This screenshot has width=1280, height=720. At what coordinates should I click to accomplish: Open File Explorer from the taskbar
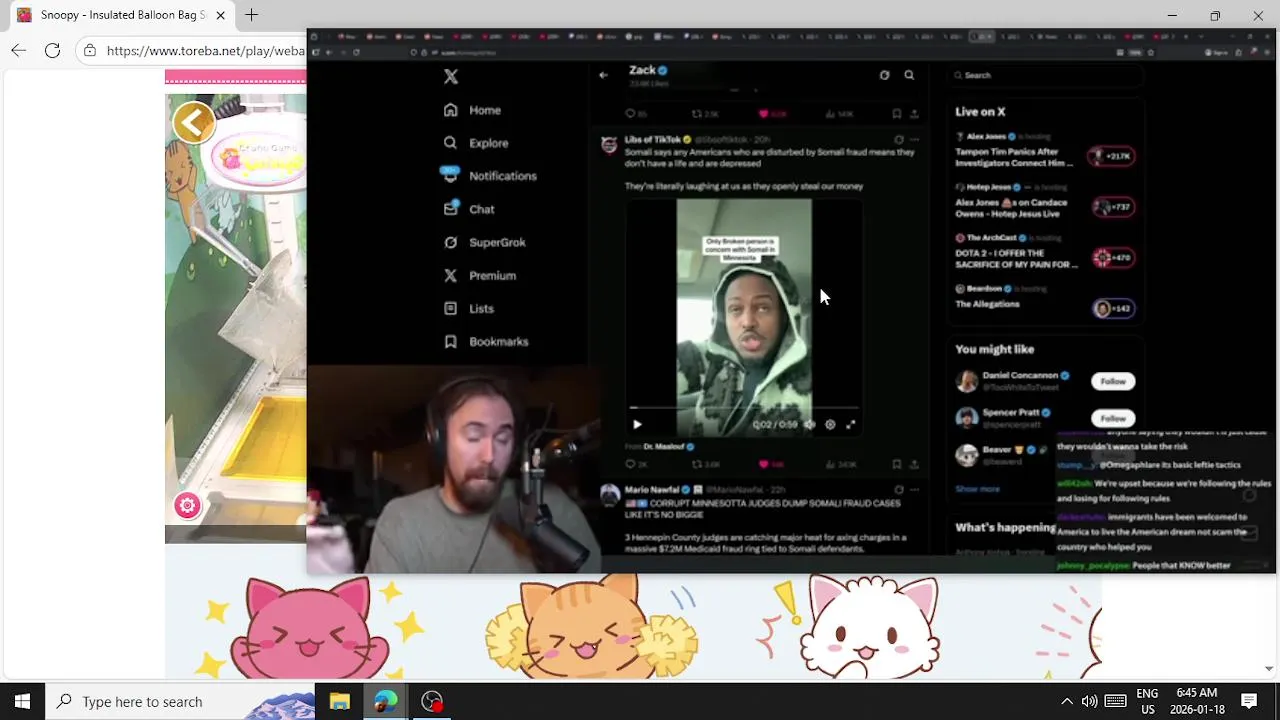[x=339, y=701]
